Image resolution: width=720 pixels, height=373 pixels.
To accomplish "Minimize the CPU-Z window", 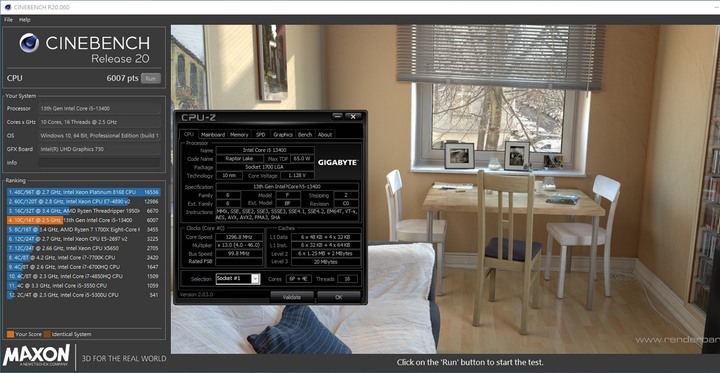I will pyautogui.click(x=337, y=117).
